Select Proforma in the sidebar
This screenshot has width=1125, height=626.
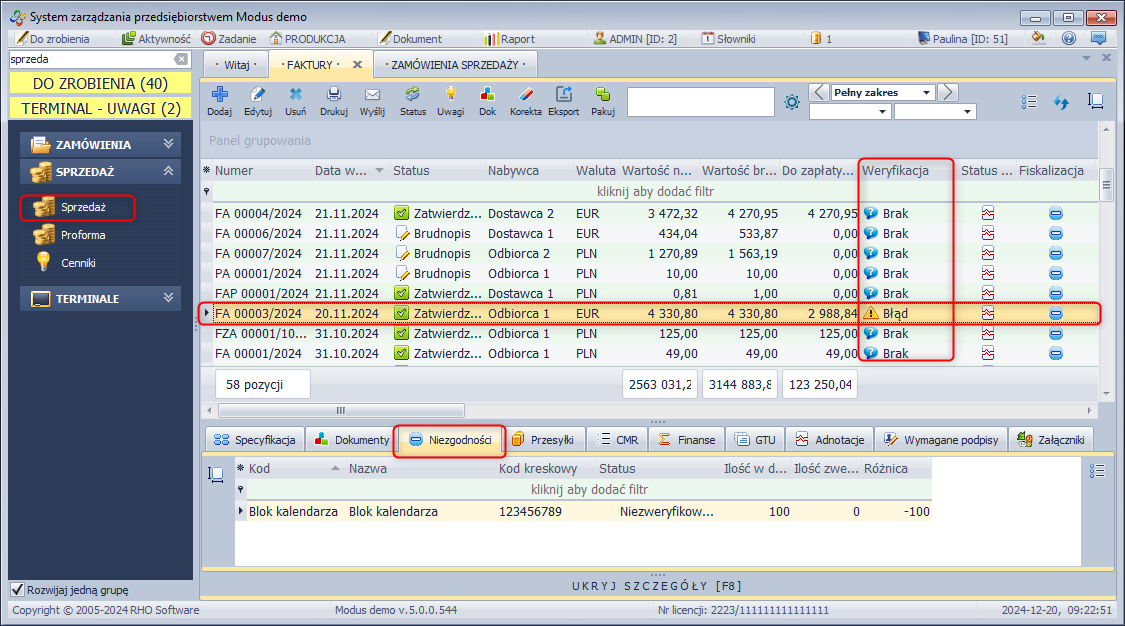(x=83, y=235)
